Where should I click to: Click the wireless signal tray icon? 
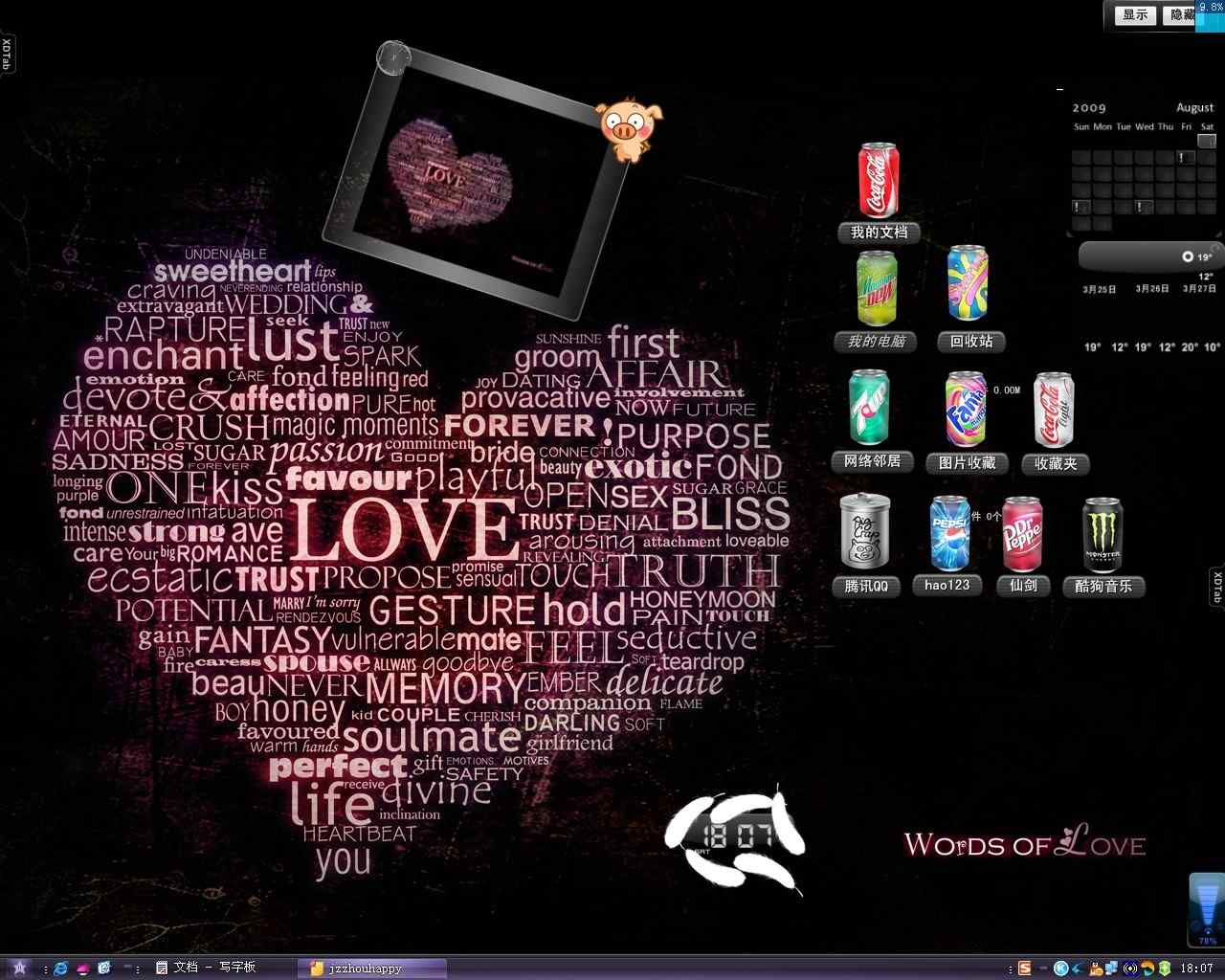click(1130, 969)
